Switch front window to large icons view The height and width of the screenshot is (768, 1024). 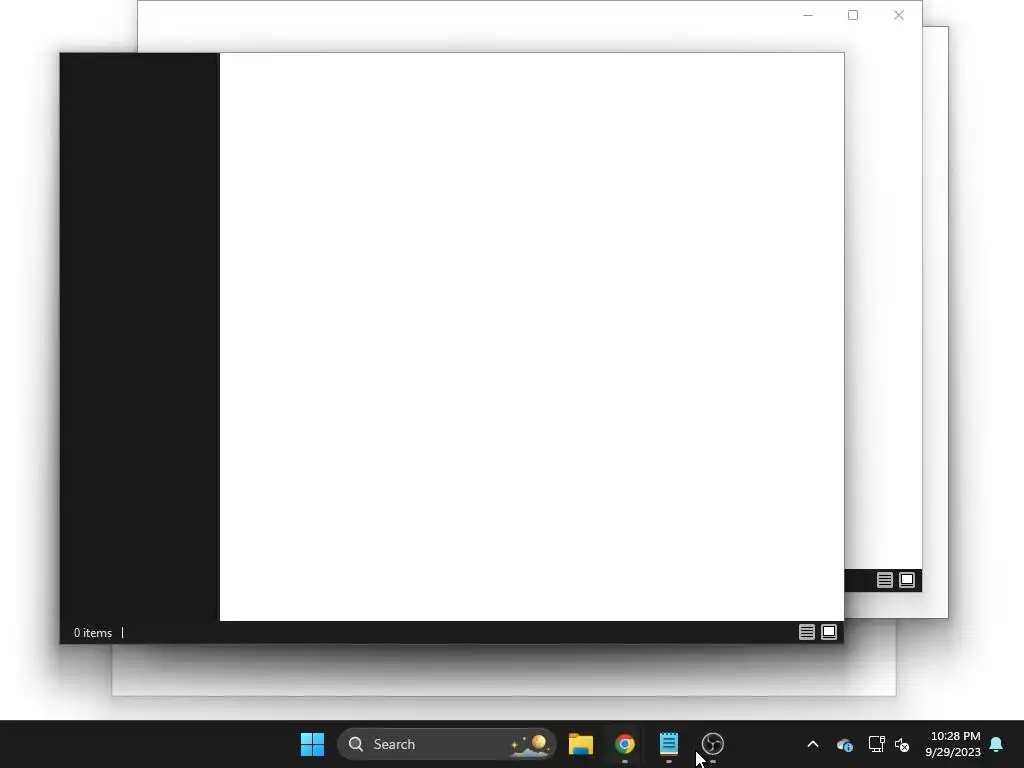point(829,632)
